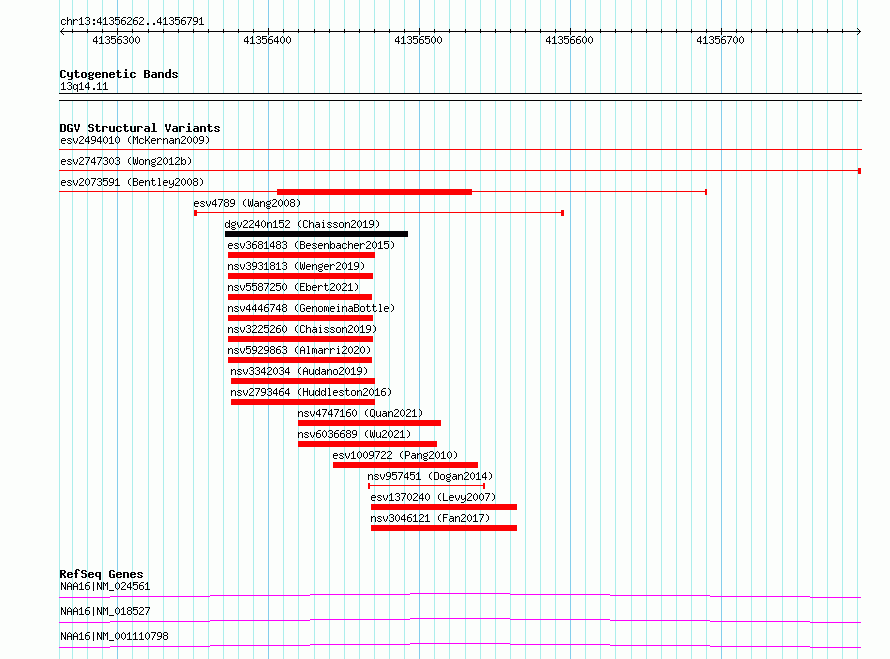Viewport: 890px width, 659px height.
Task: Click the esv2494010 (McKernan2009) variant label
Action: point(135,140)
